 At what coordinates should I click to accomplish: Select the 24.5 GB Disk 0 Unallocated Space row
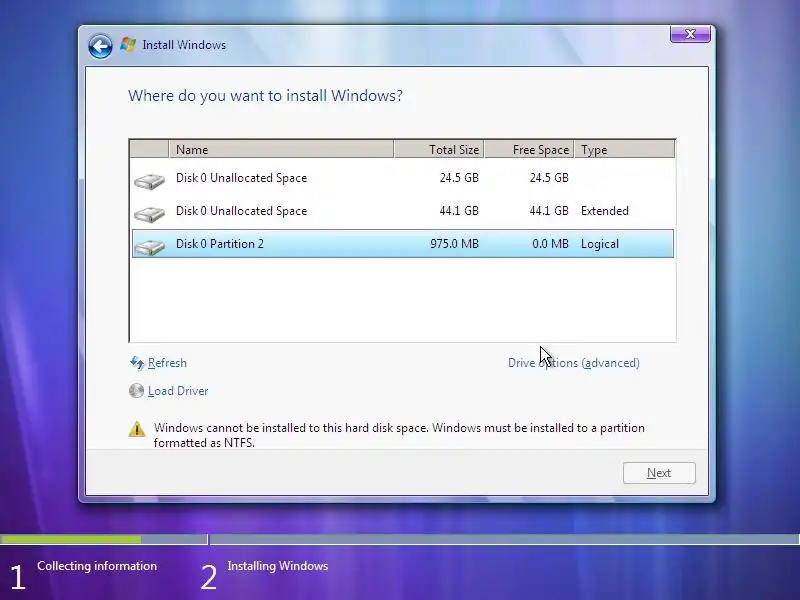[x=403, y=178]
